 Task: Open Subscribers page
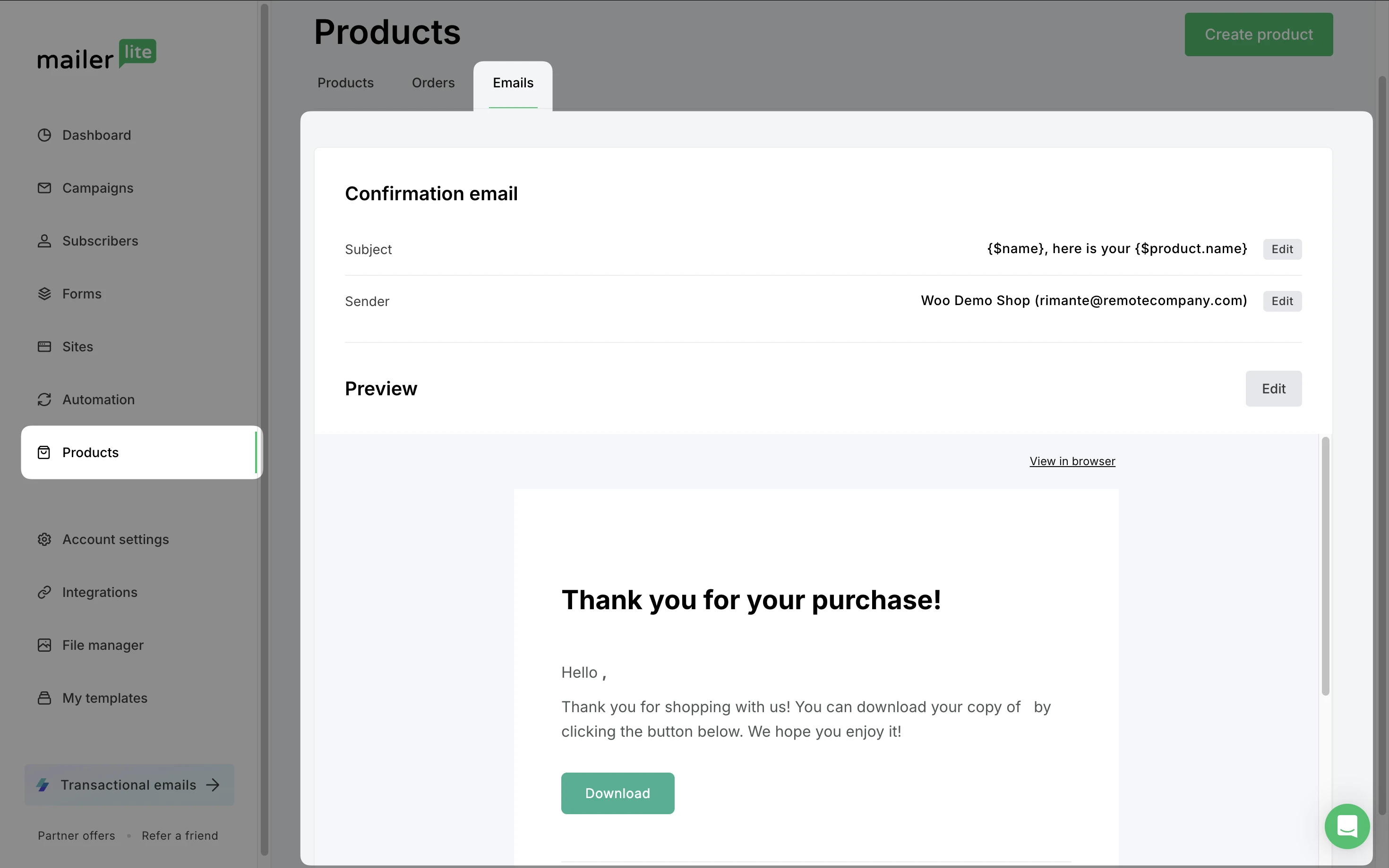101,241
